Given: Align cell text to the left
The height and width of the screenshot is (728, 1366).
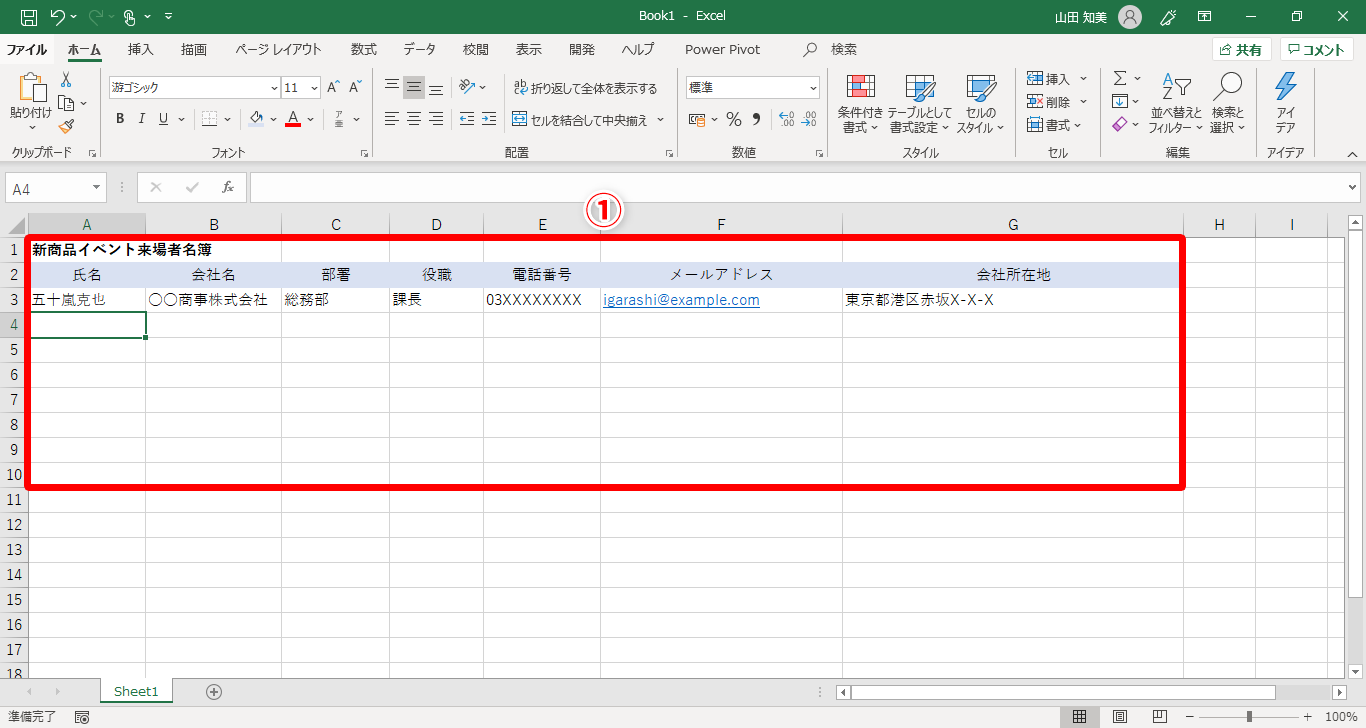Looking at the screenshot, I should pyautogui.click(x=392, y=119).
